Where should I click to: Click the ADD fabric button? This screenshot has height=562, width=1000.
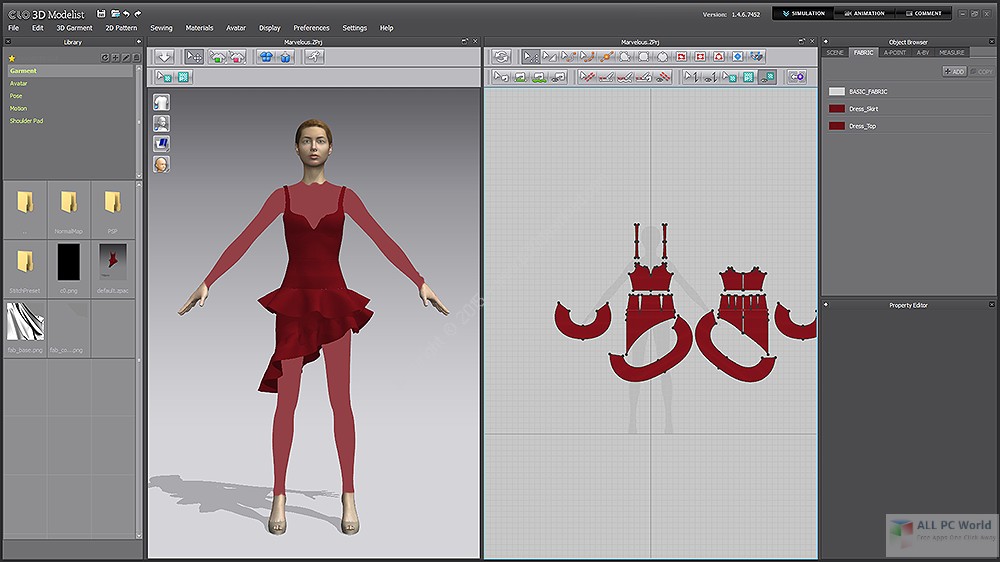[x=954, y=71]
